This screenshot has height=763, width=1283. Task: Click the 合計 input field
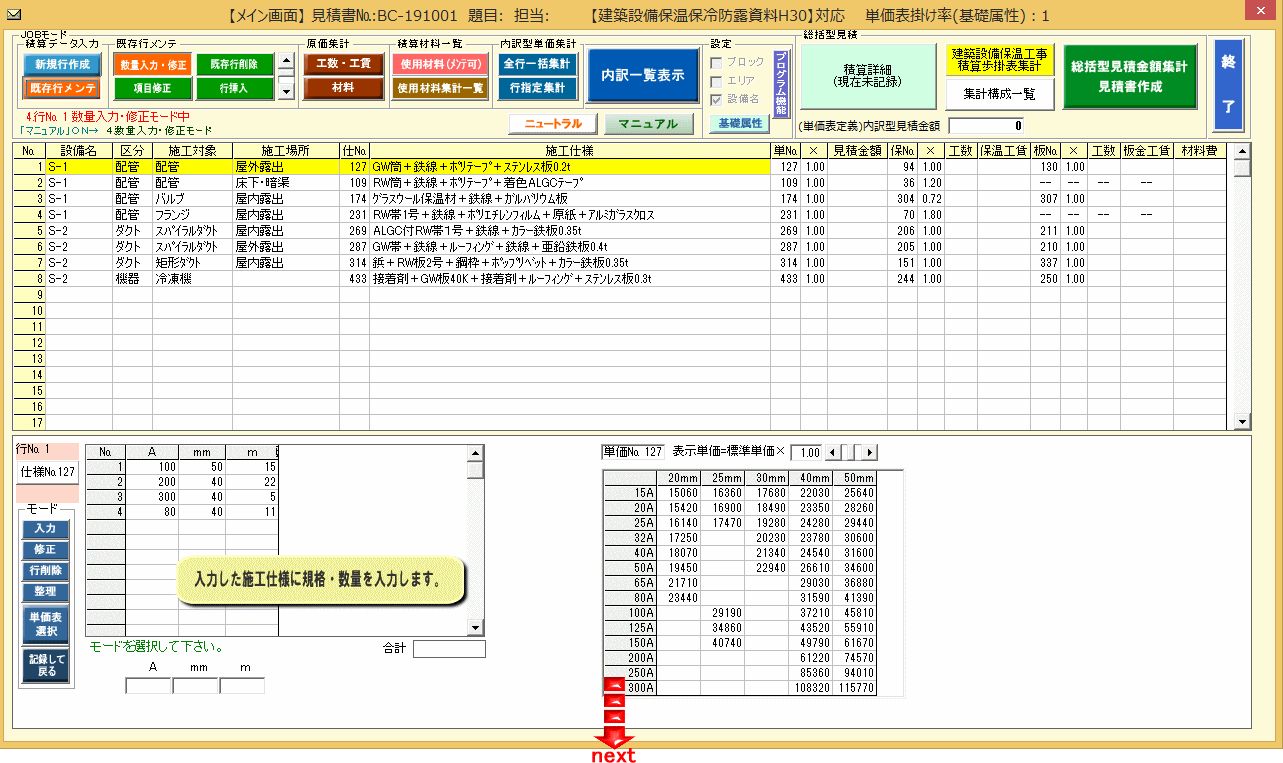[449, 649]
